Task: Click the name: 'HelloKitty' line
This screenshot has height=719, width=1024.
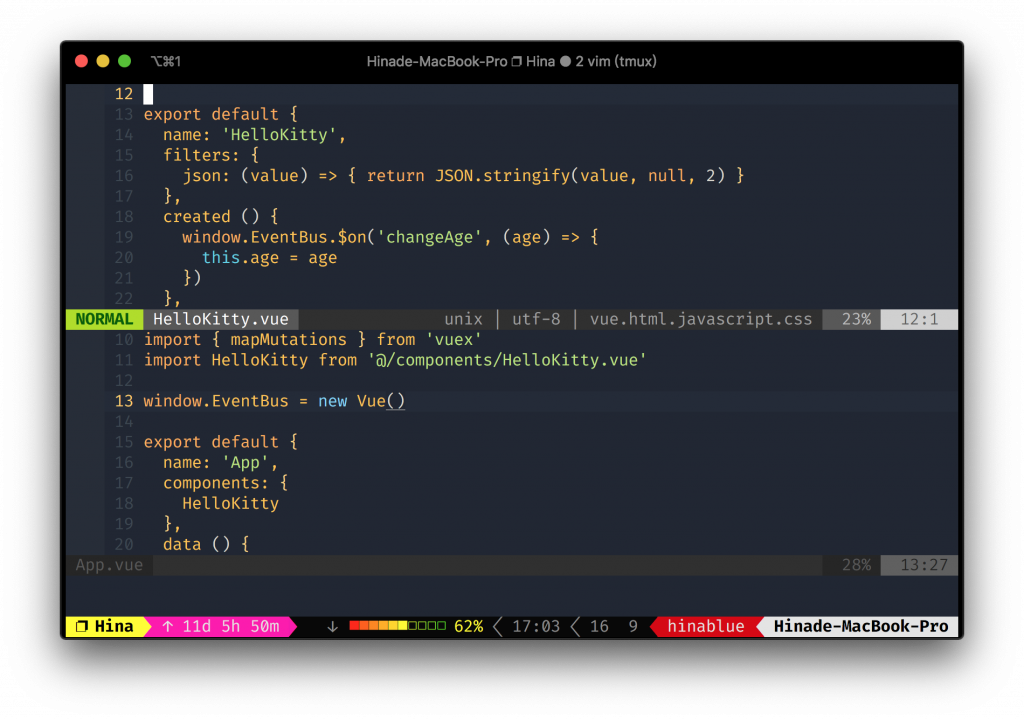Action: coord(254,135)
